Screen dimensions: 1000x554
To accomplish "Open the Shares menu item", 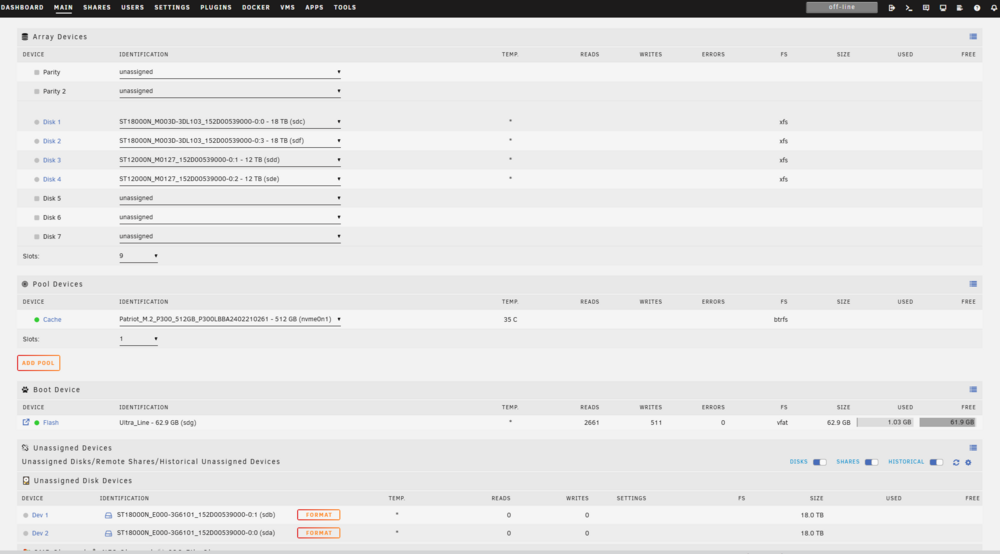I will click(97, 8).
